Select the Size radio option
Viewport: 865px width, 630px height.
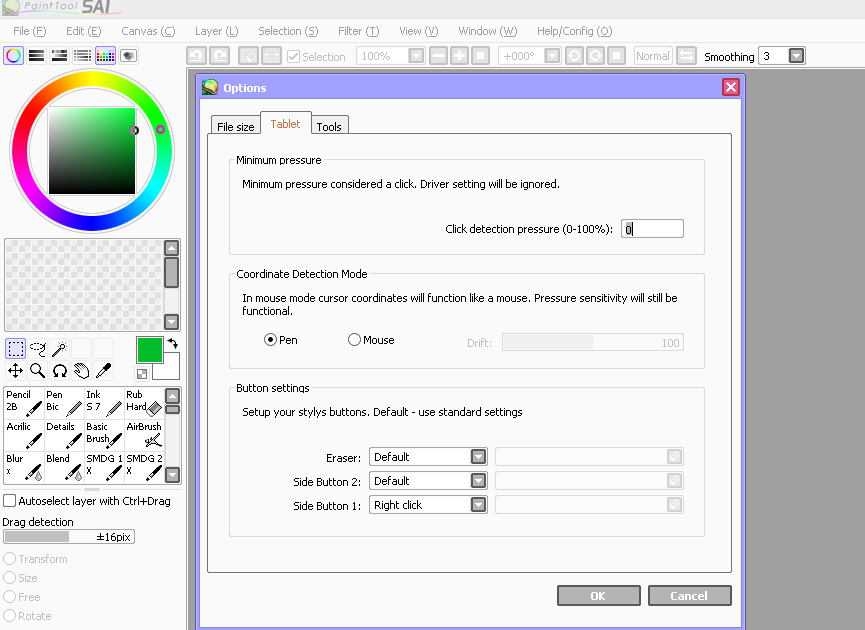(x=9, y=578)
